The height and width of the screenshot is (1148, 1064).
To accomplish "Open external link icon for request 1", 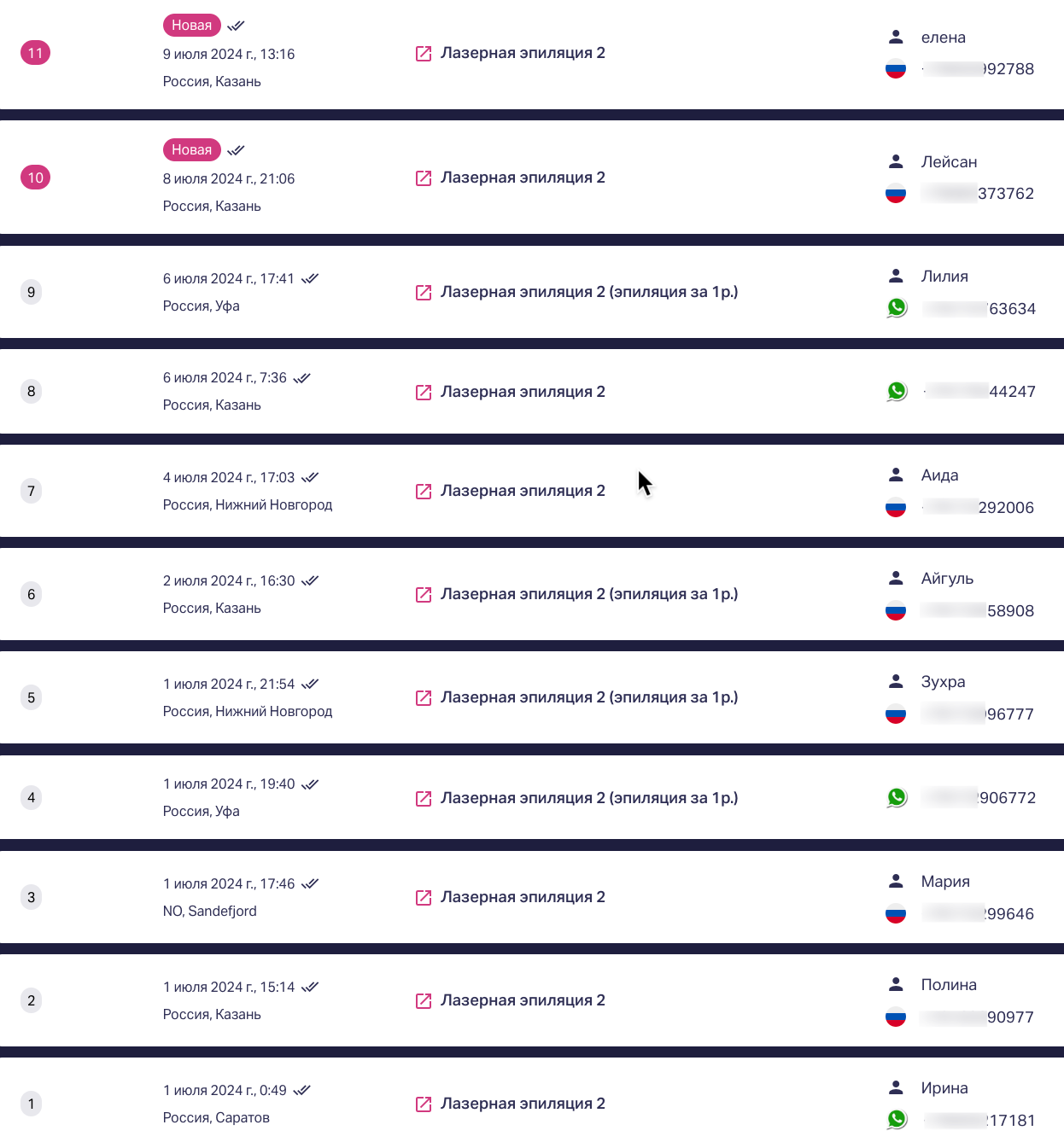I will (x=424, y=1104).
